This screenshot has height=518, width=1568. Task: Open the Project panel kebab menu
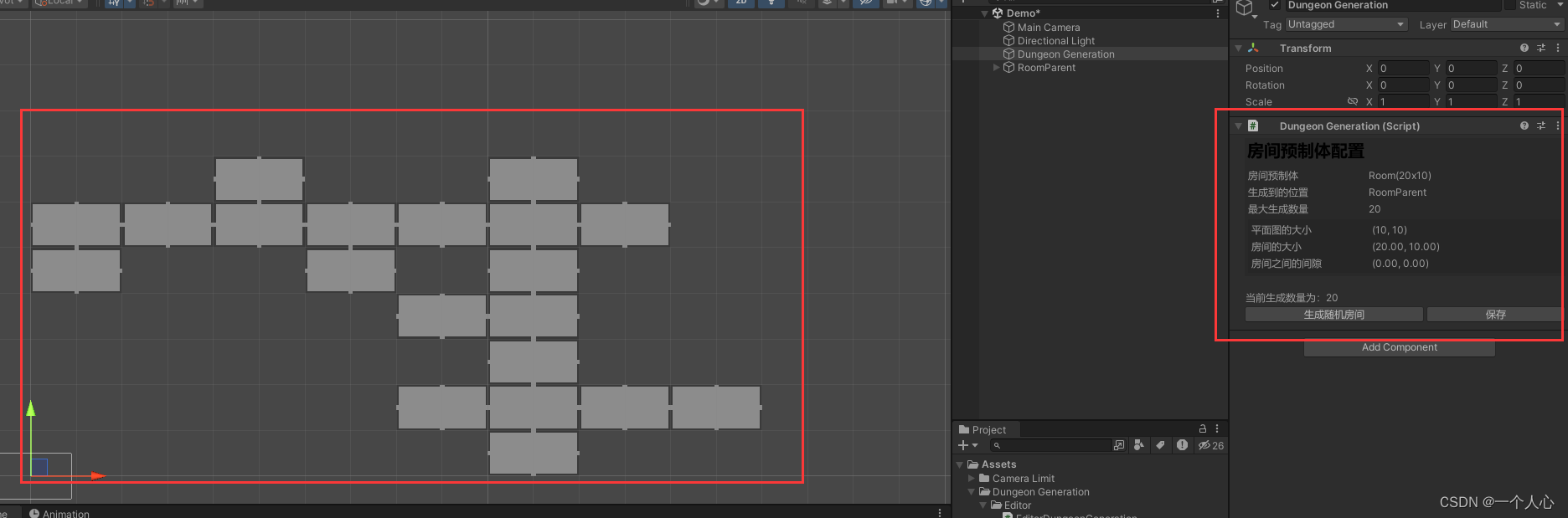coord(1217,428)
